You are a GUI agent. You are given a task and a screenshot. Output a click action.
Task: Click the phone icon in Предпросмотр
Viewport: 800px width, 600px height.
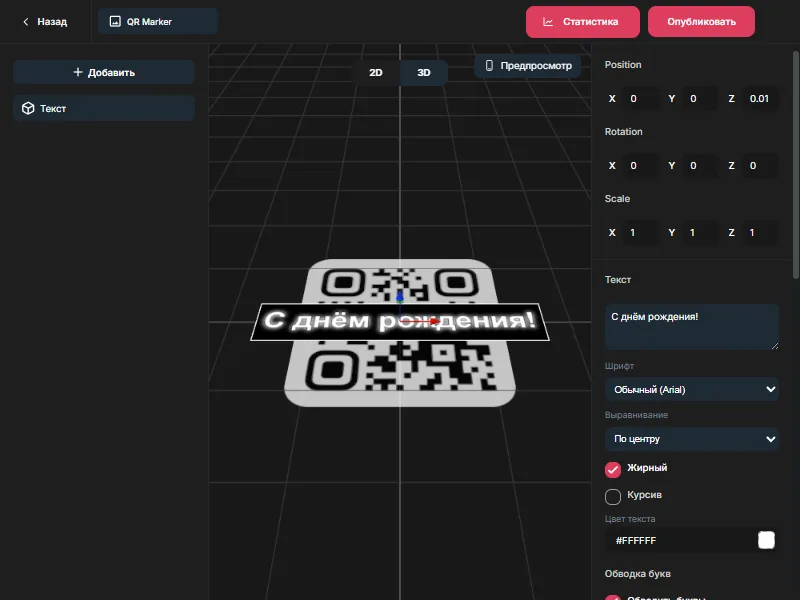pyautogui.click(x=489, y=65)
